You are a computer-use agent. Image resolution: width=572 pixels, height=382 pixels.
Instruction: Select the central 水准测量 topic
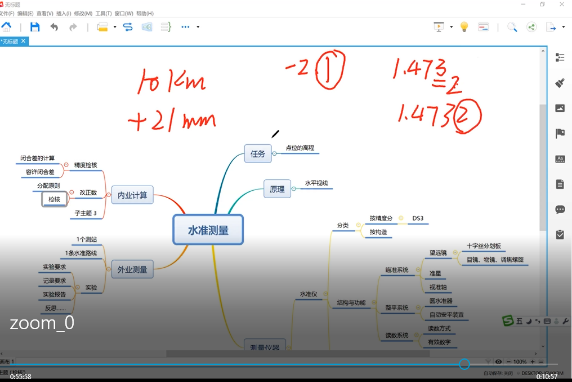[208, 230]
